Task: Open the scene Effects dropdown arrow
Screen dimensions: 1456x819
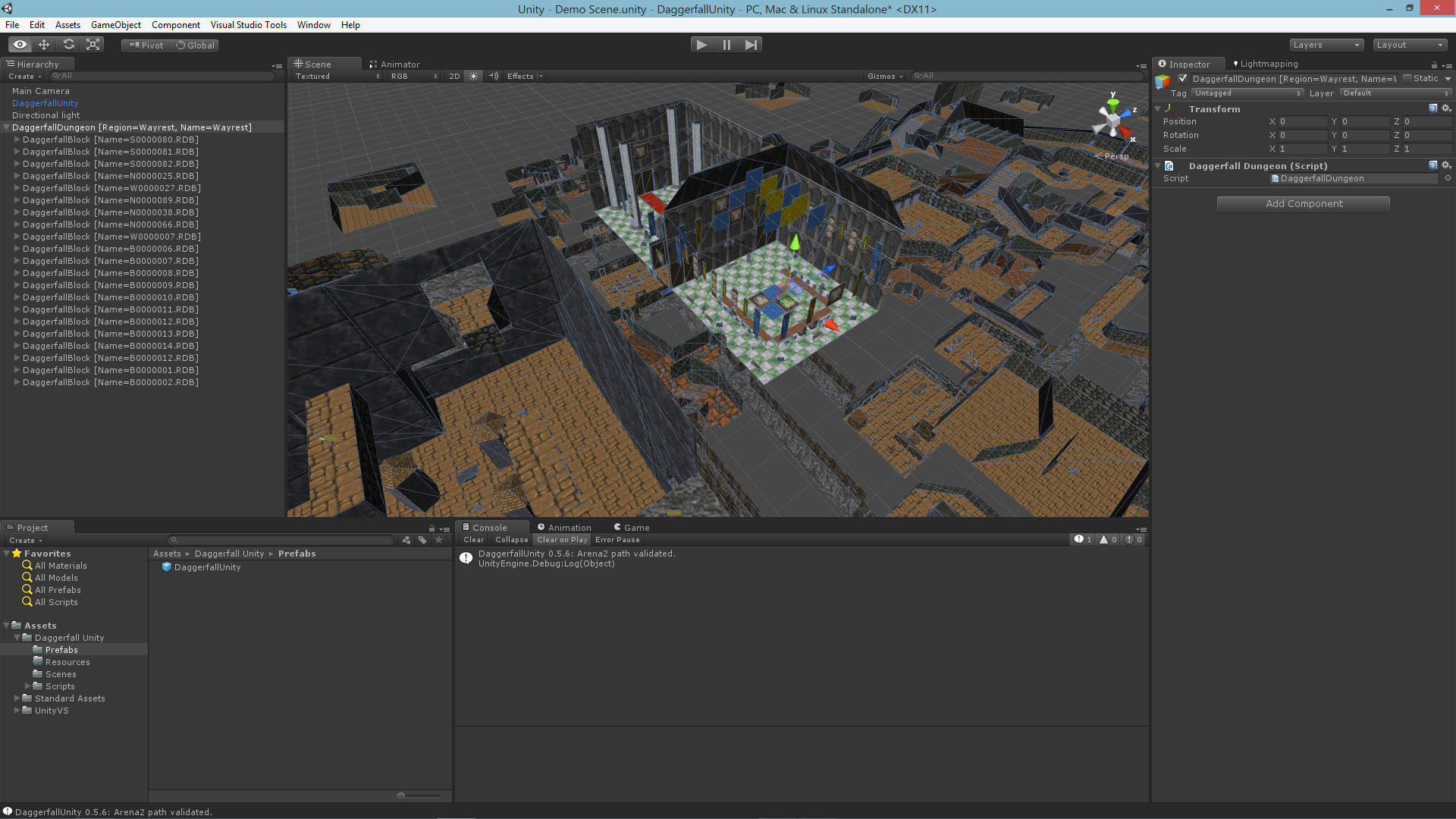Action: click(540, 76)
